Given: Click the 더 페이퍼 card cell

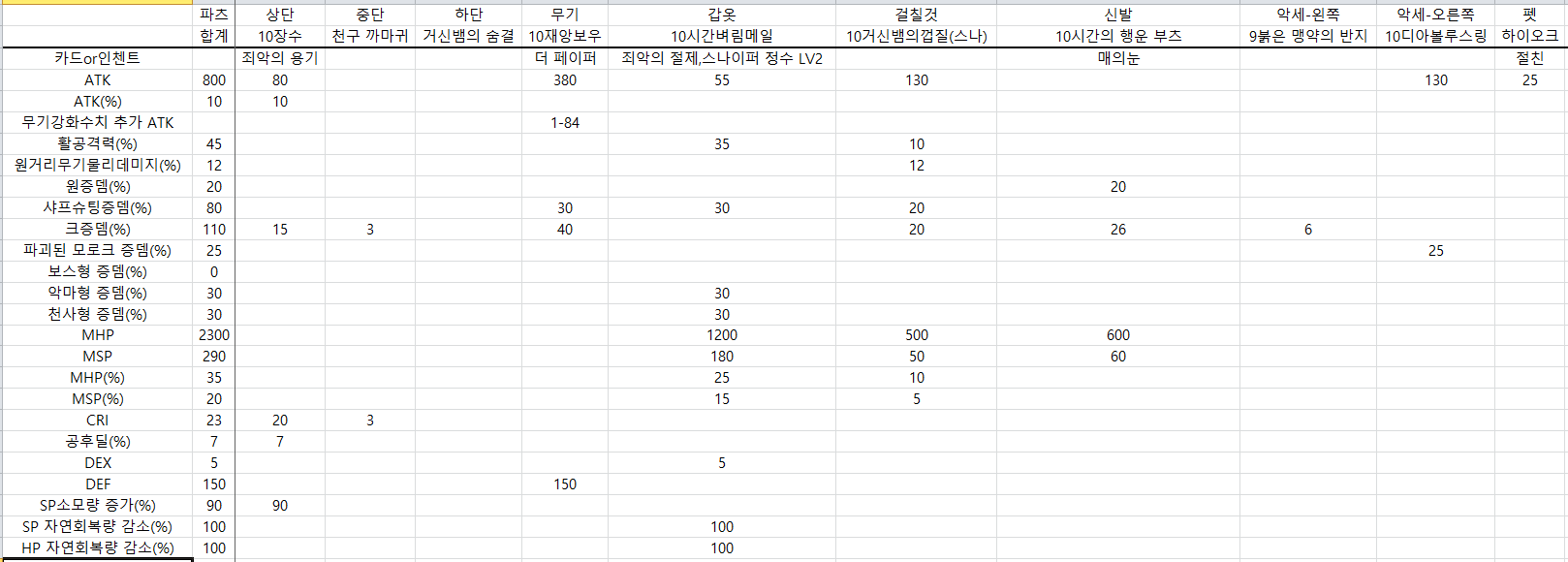Looking at the screenshot, I should (564, 58).
